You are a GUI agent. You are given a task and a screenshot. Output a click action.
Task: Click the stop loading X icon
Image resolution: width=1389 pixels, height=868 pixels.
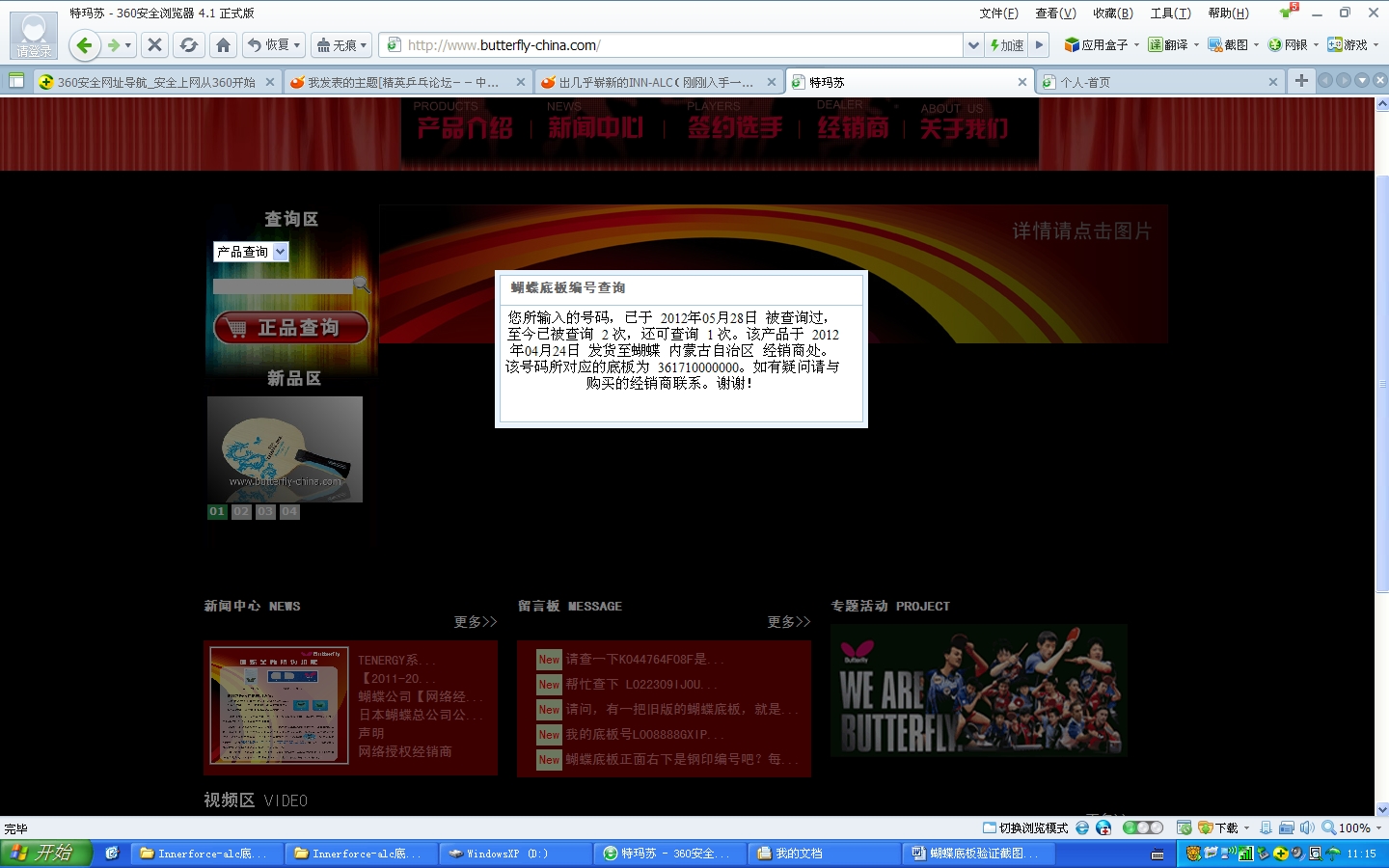[x=154, y=45]
